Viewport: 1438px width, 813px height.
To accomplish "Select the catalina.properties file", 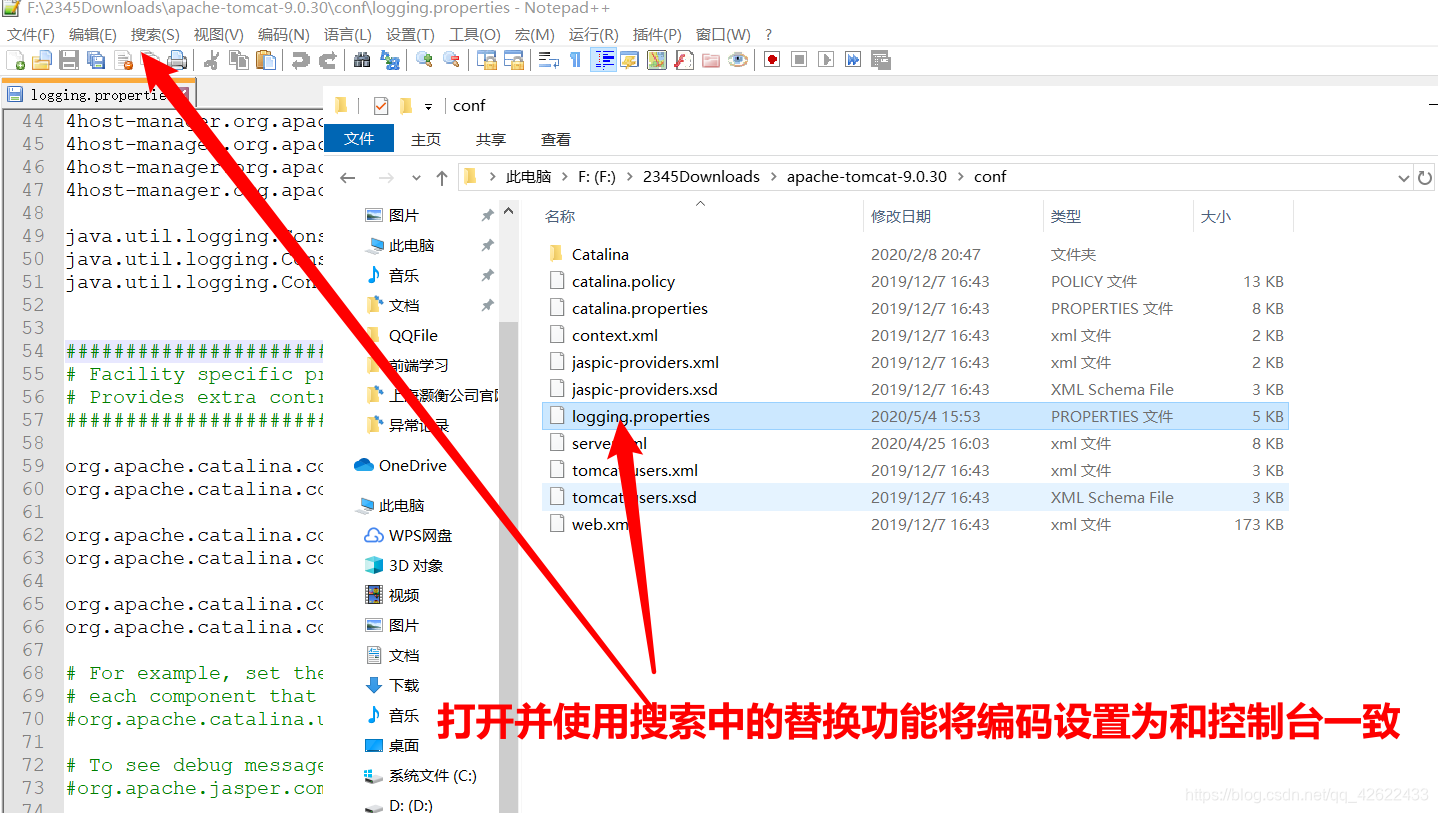I will [639, 309].
